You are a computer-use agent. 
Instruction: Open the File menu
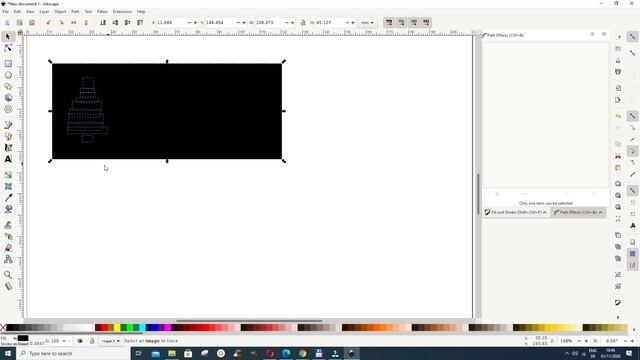(x=5, y=11)
